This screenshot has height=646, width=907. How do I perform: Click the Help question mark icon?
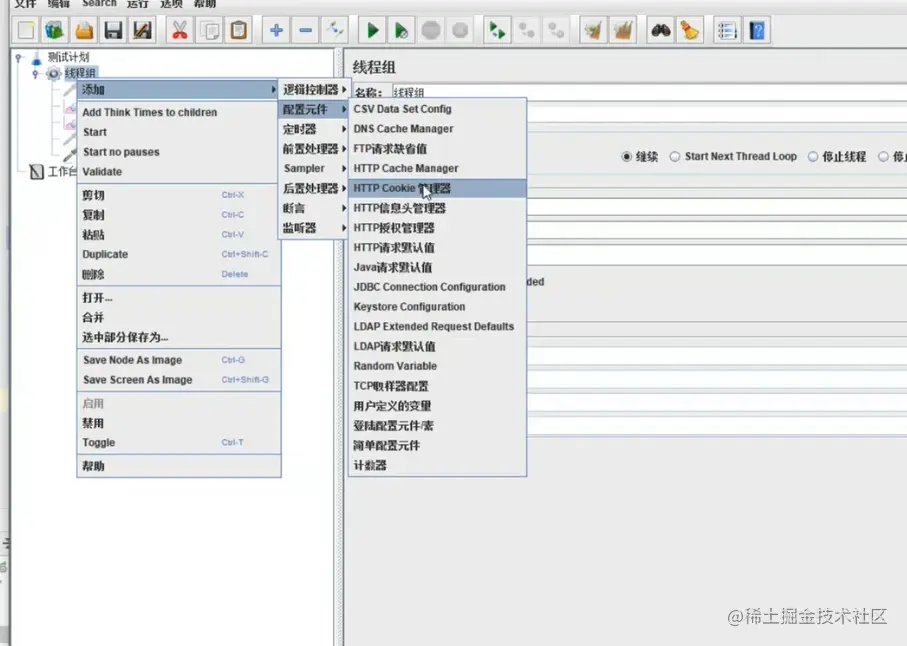coord(757,30)
